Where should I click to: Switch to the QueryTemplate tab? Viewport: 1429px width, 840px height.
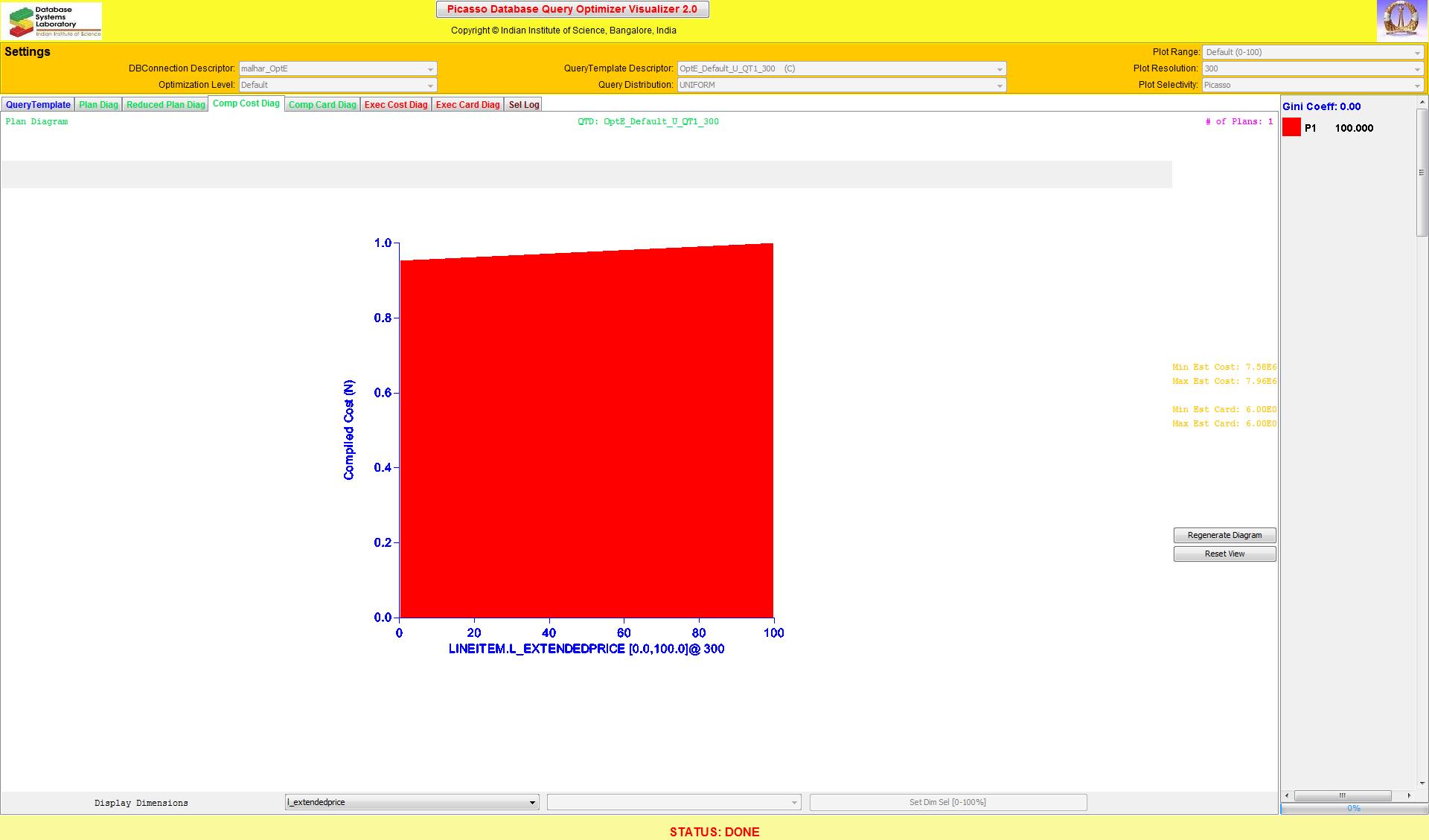pos(38,105)
